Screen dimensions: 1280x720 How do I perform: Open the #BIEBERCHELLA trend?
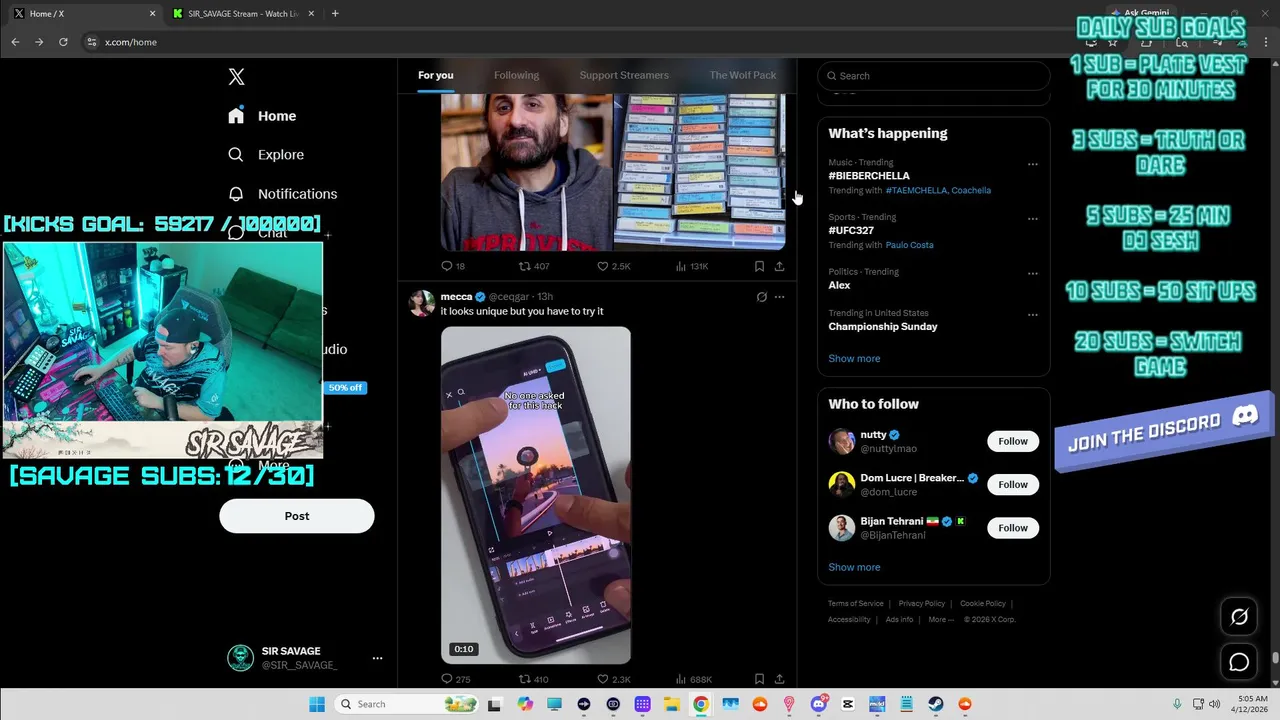[869, 176]
